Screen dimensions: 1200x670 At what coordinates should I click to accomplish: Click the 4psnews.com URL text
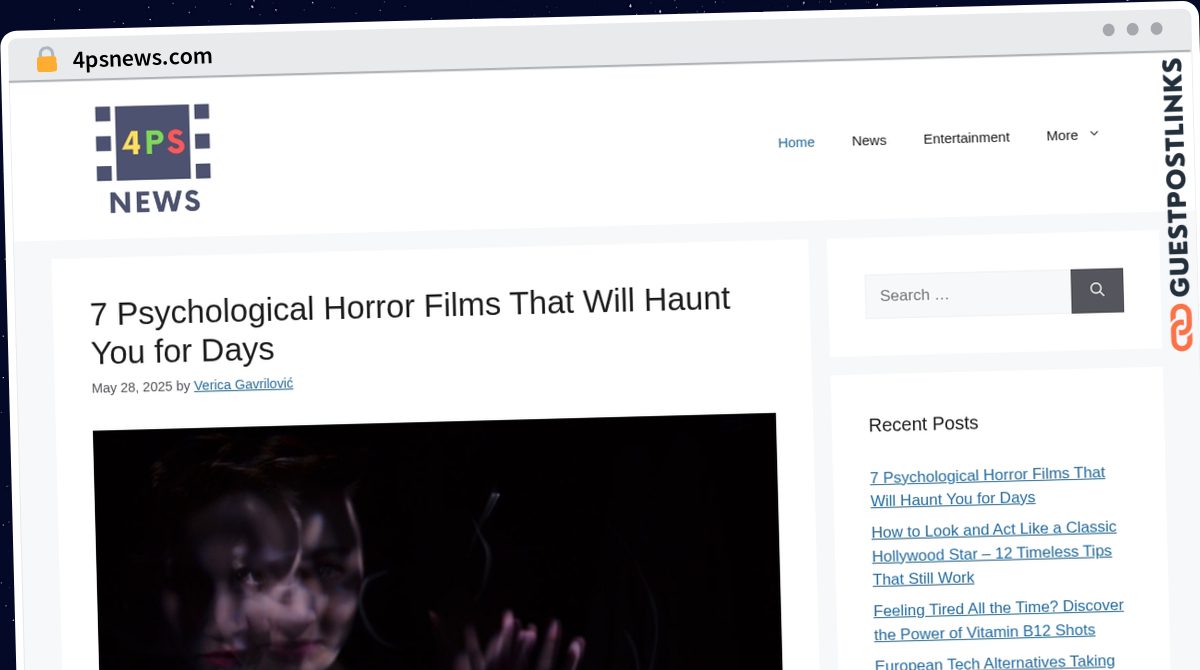pos(142,58)
